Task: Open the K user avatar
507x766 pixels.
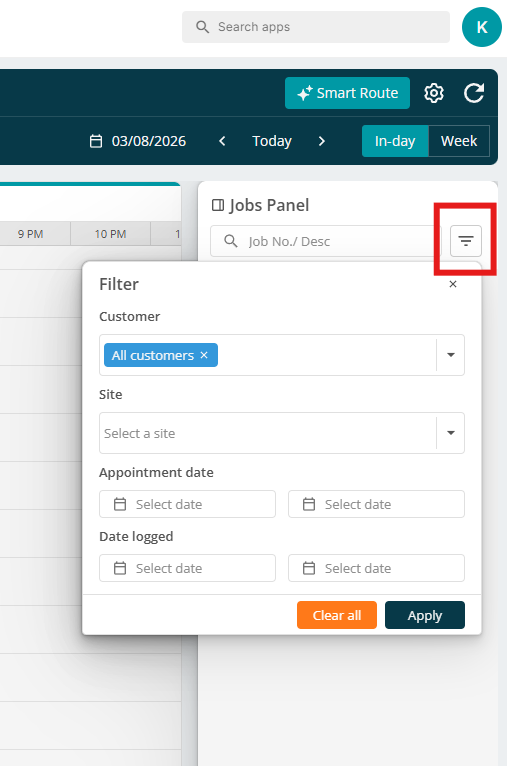Action: [482, 27]
